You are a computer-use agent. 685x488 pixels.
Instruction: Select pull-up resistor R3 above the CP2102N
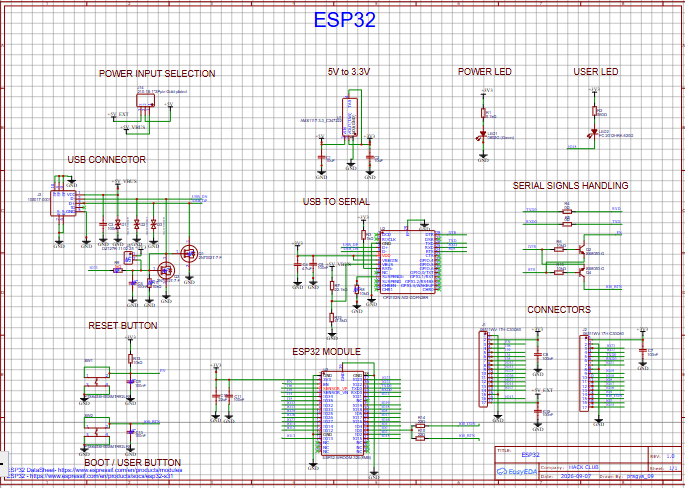point(363,236)
